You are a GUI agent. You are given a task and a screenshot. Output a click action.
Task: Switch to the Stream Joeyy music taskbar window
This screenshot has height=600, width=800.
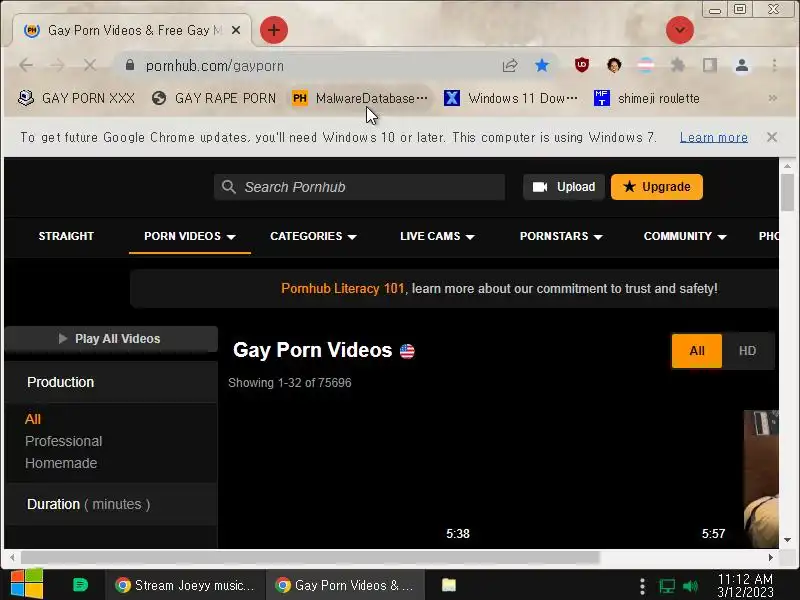coord(185,585)
